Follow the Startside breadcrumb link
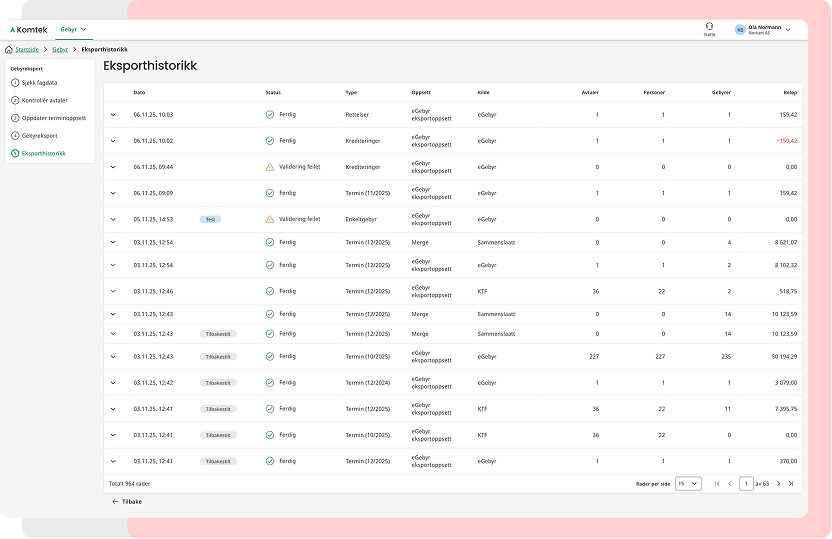 tap(27, 49)
